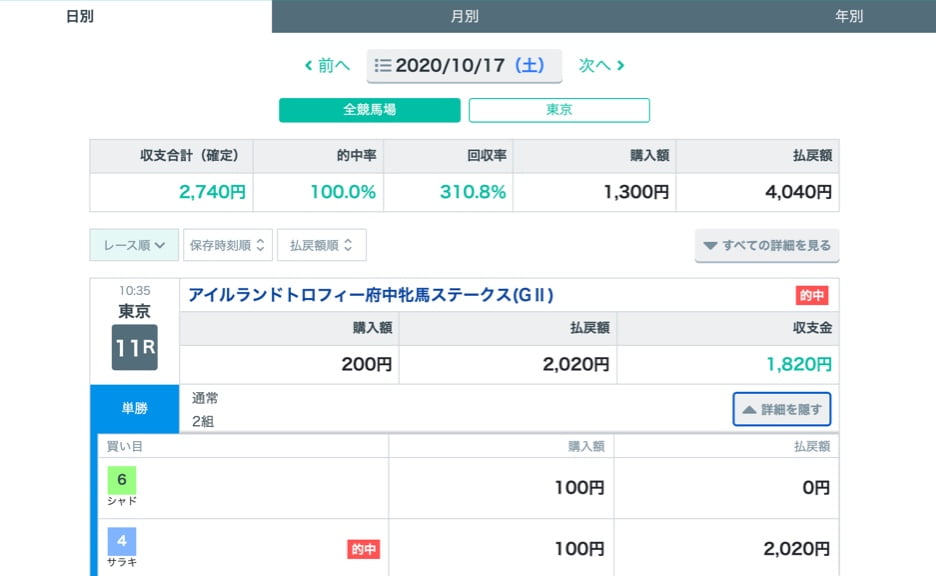The height and width of the screenshot is (576, 936).
Task: Sort by レース順 race order
Action: [134, 245]
